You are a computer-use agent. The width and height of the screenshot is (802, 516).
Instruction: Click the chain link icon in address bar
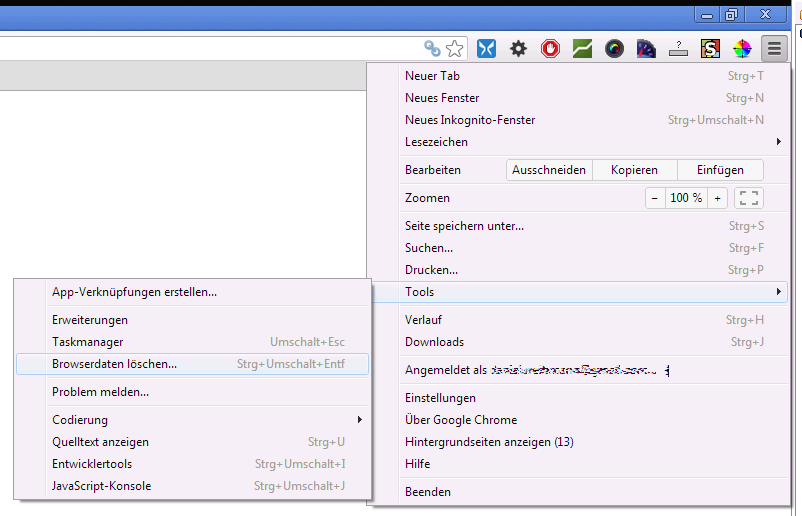click(432, 49)
